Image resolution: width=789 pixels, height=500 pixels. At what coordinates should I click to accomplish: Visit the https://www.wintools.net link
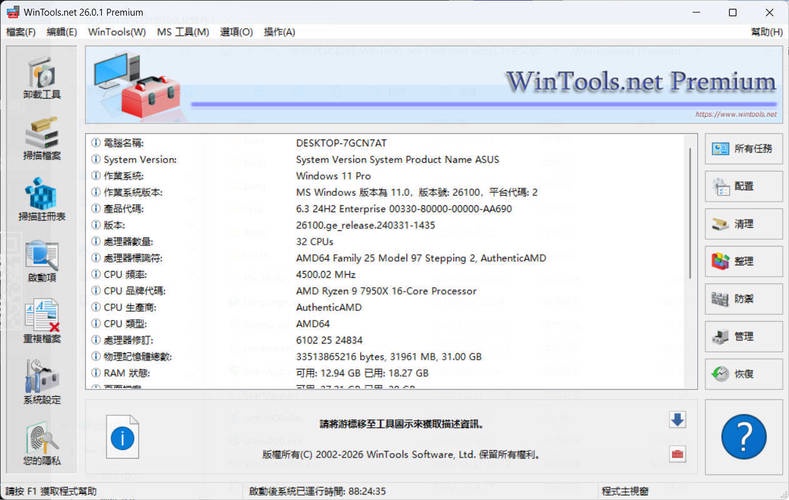(734, 115)
